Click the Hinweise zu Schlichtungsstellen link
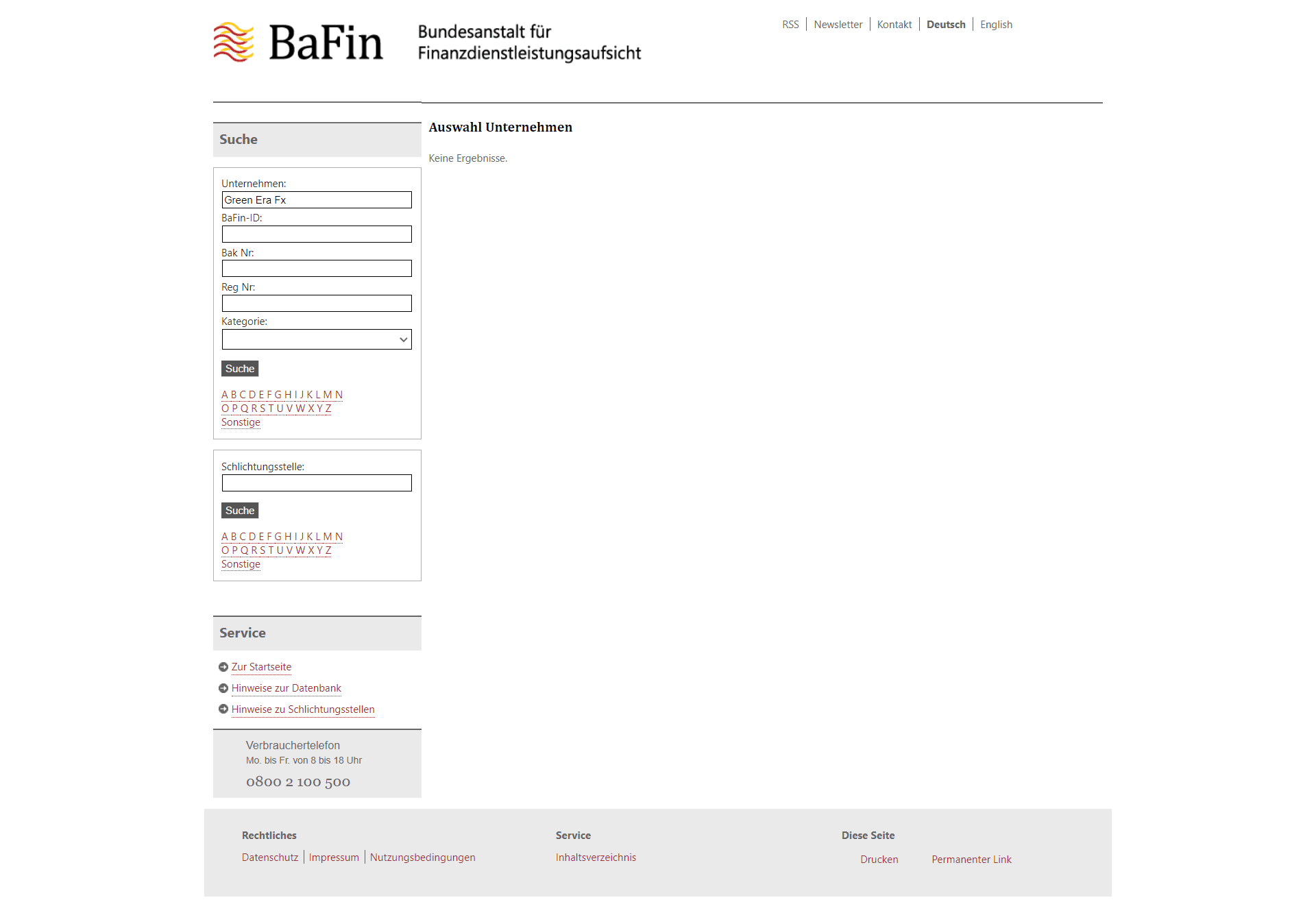The width and height of the screenshot is (1316, 900). [303, 709]
